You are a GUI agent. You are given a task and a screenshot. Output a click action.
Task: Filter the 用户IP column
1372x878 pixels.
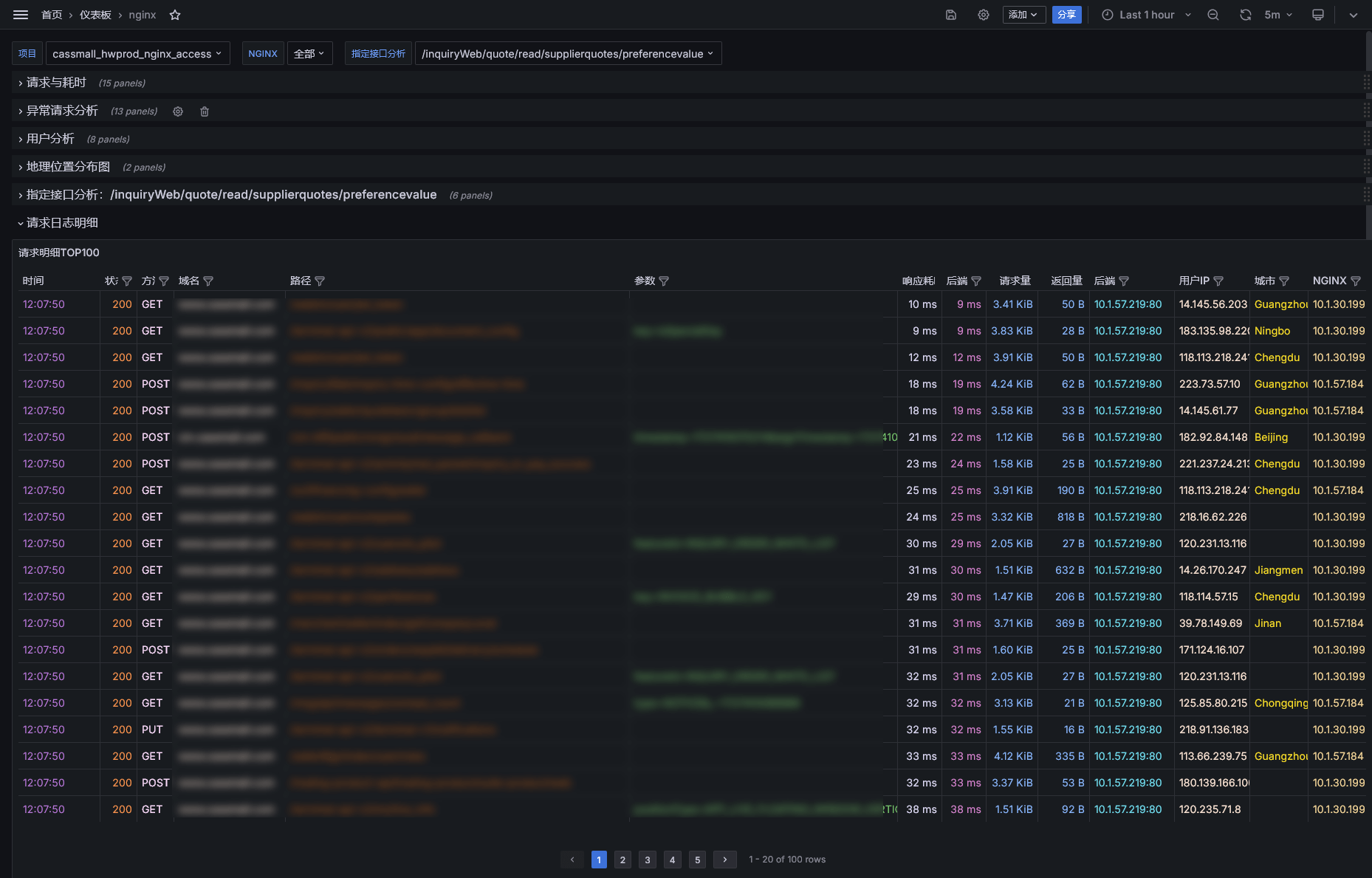[1218, 281]
